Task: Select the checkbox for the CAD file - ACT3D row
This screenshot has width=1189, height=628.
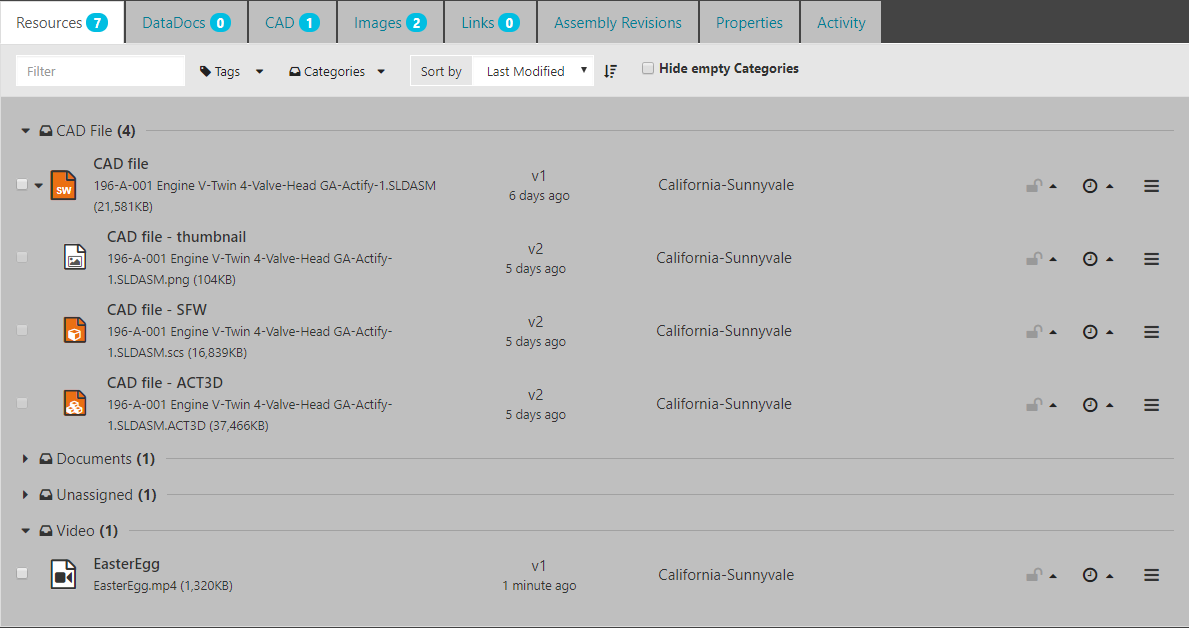Action: pyautogui.click(x=22, y=403)
